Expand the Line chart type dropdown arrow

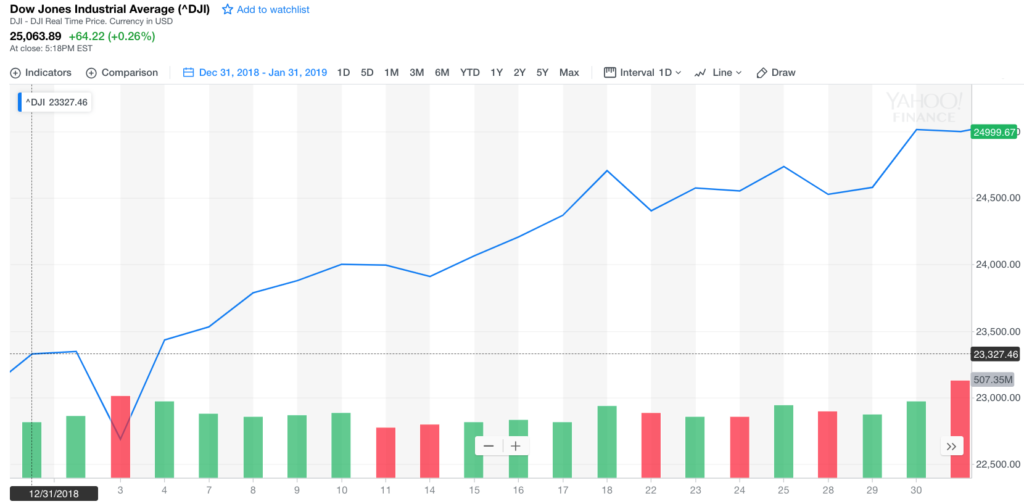(739, 73)
